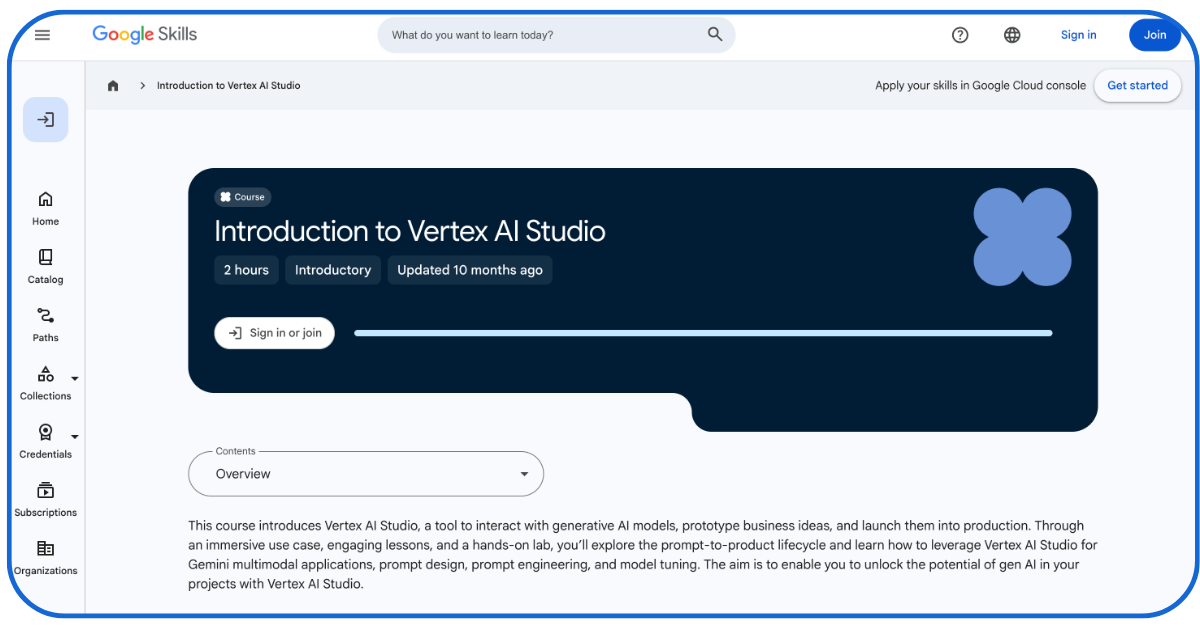Open the help question mark icon
The height and width of the screenshot is (628, 1200).
(x=960, y=35)
